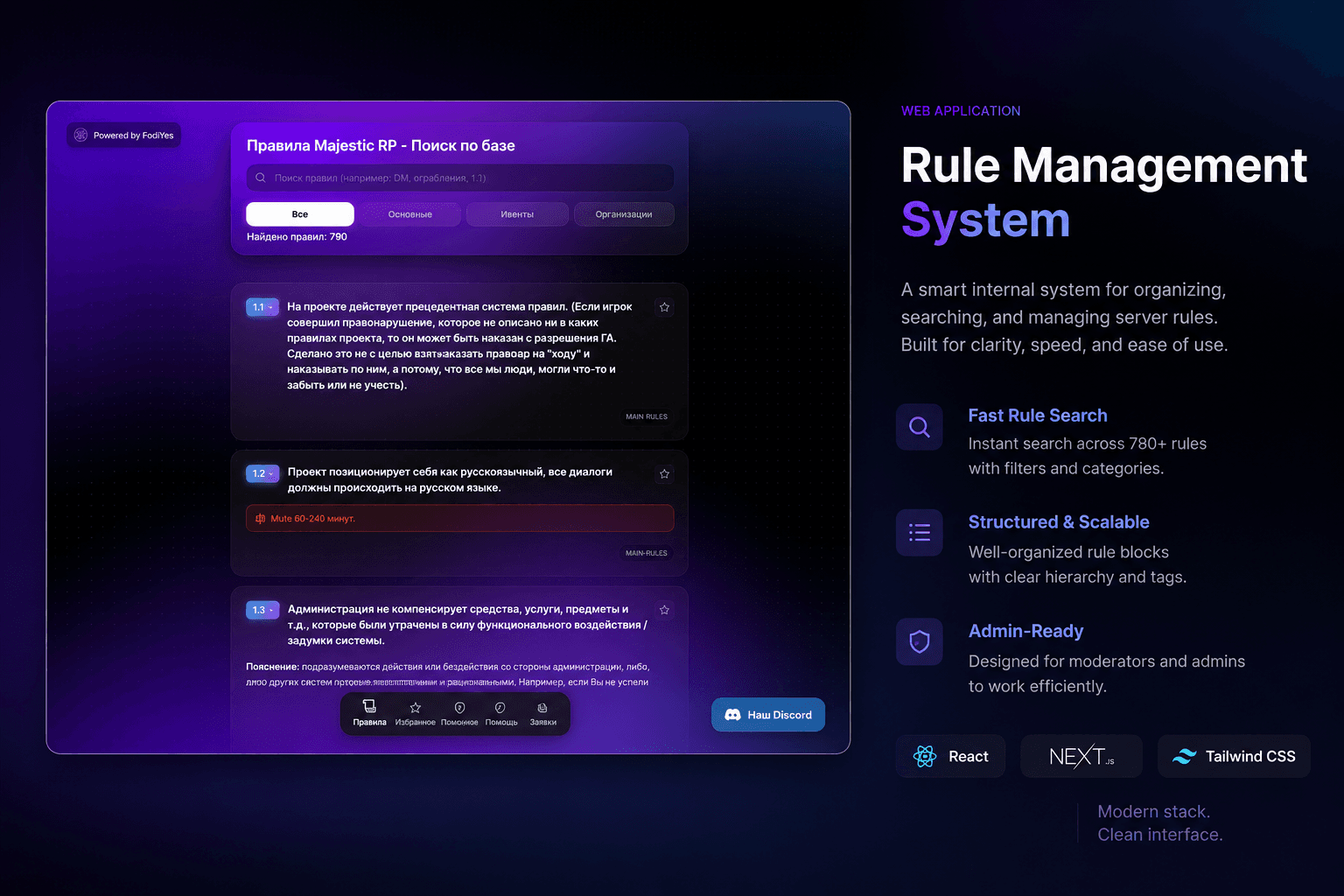Click the mute icon in the Mute 60-240 bar
Screen dimensions: 1344x896
(260, 519)
